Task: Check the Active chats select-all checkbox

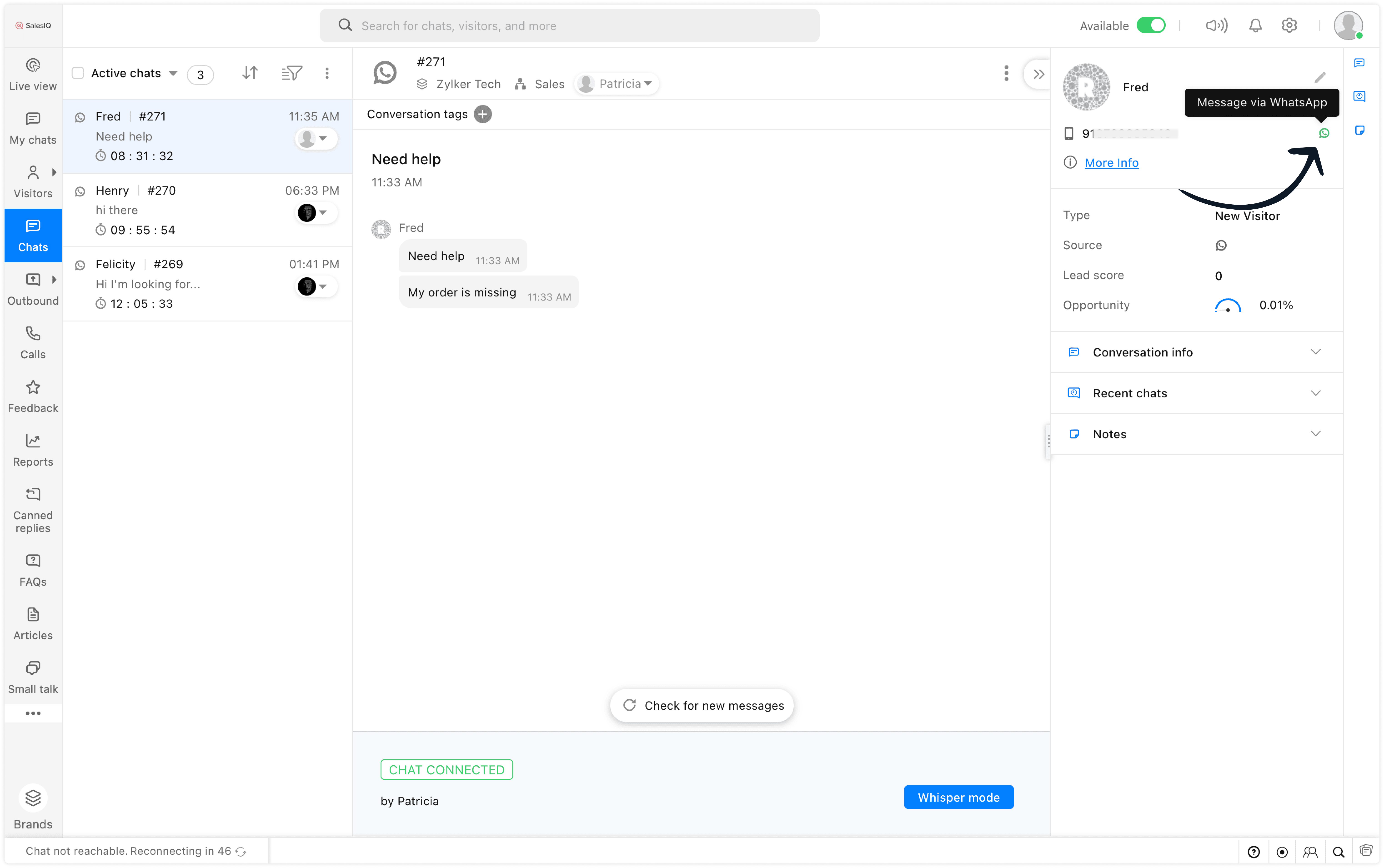Action: (x=78, y=73)
